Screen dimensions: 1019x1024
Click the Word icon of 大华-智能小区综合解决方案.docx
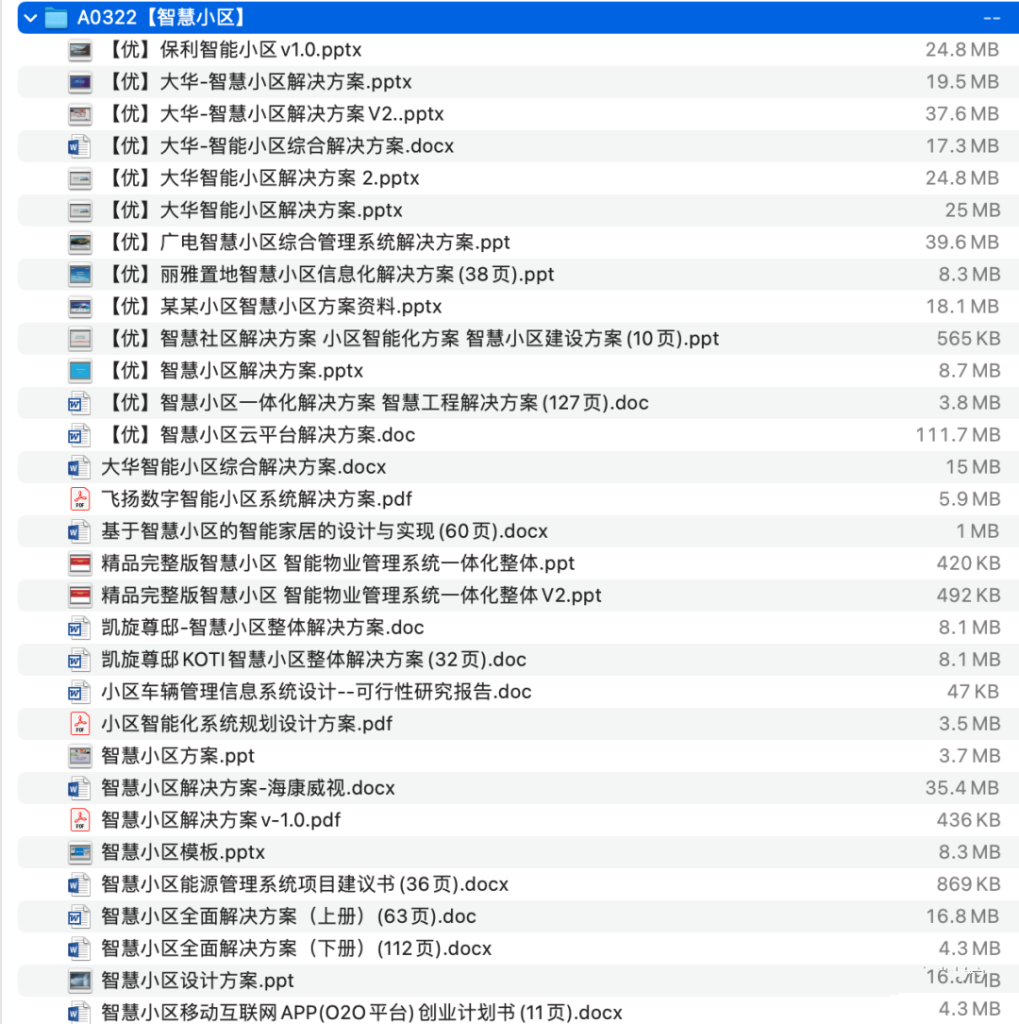tap(79, 146)
